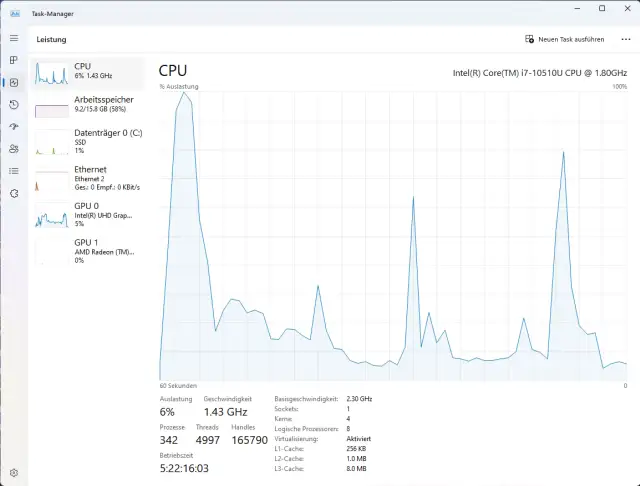This screenshot has width=640, height=486.
Task: Select Datenträger 0 (C:) entry
Action: (87, 142)
